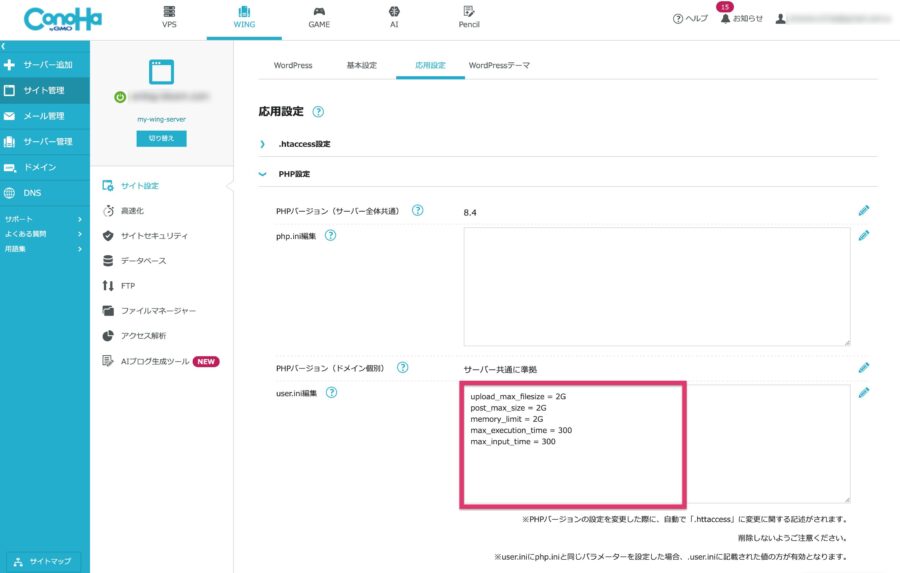This screenshot has height=573, width=900.
Task: Expand the 用語集 submenu
Action: (44, 249)
